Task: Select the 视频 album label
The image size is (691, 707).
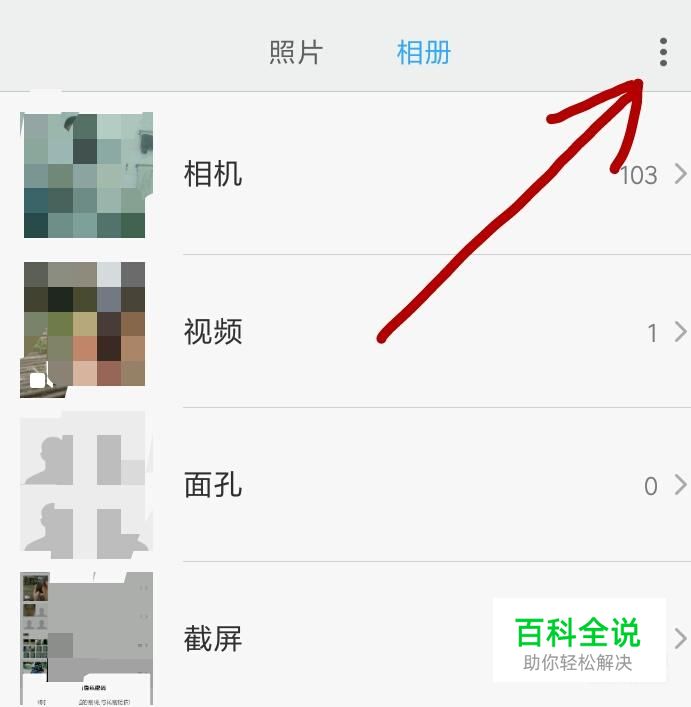Action: [213, 331]
